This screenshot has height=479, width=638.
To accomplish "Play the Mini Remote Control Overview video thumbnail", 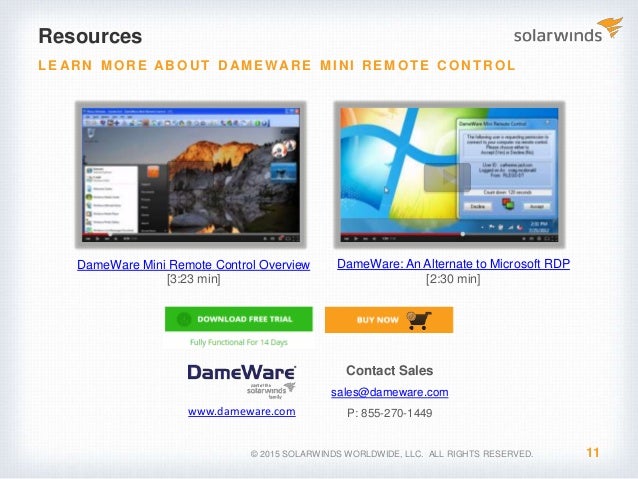I will point(190,174).
